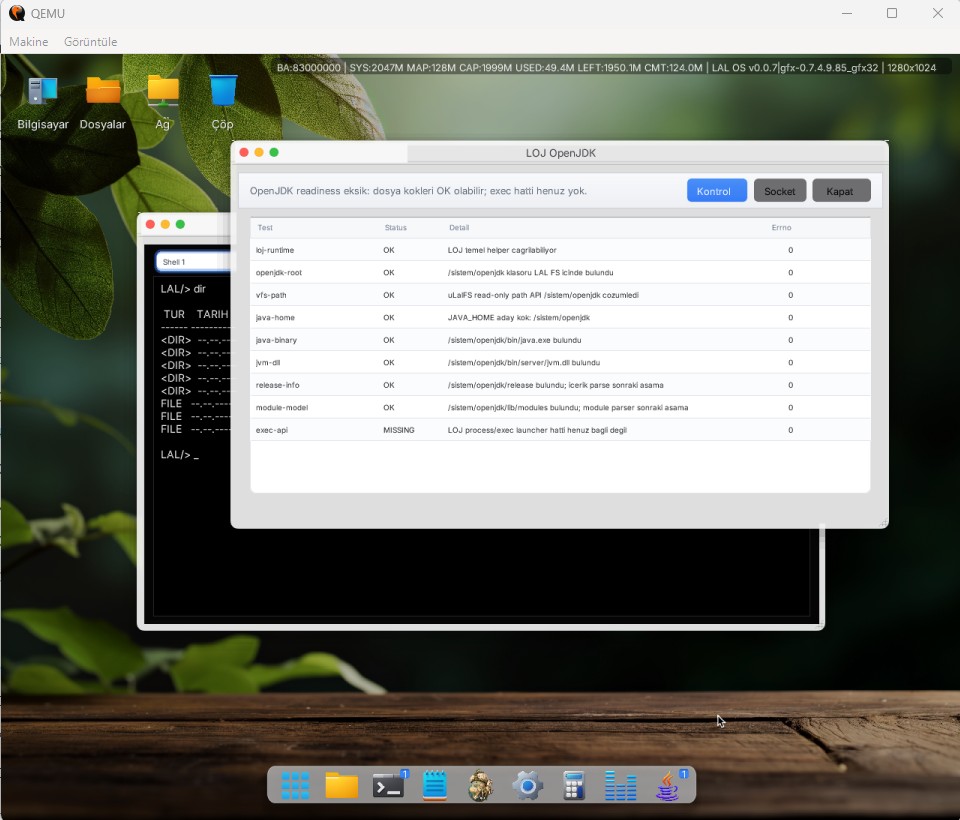
Task: Select the loj-runtime test row
Action: (560, 250)
